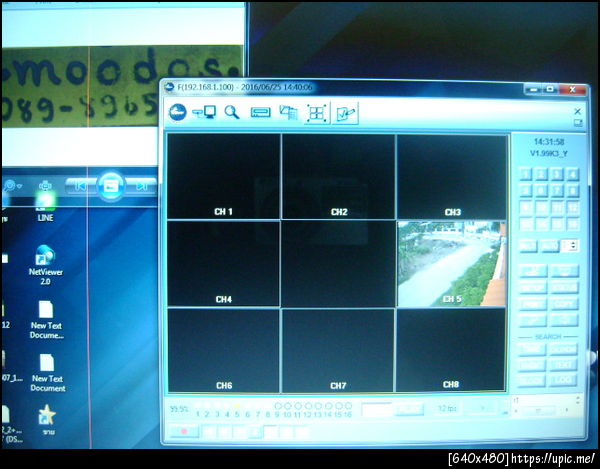Click the magnifier search icon in DVR toolbar

pos(232,112)
